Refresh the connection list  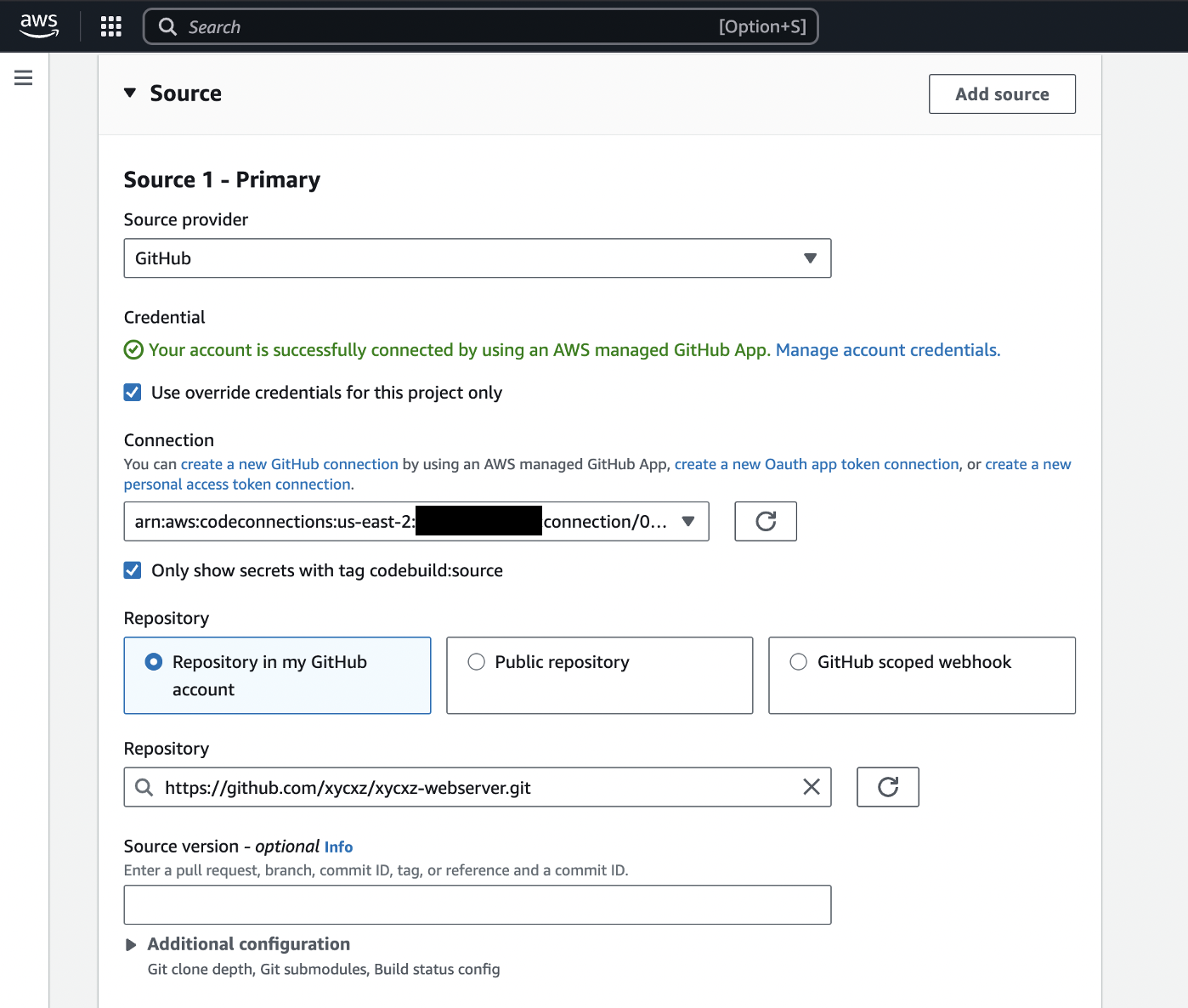765,521
